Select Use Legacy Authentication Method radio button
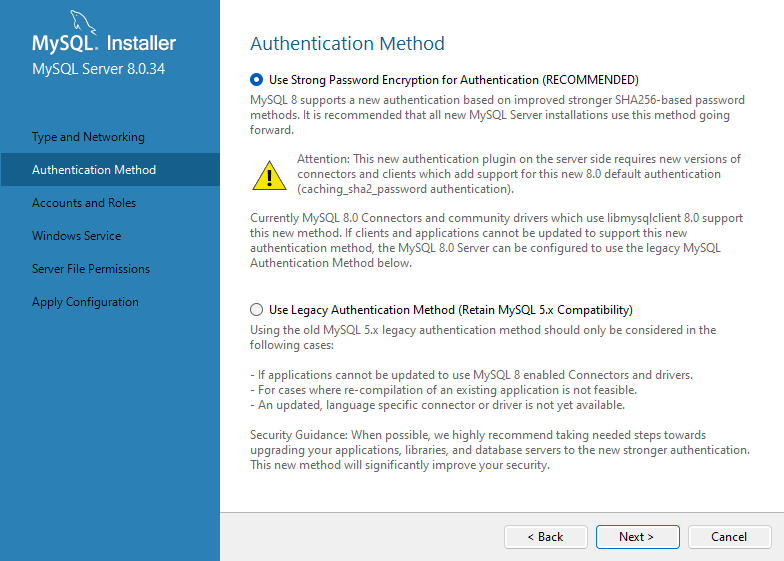Screen dimensions: 784x561 click(256, 310)
